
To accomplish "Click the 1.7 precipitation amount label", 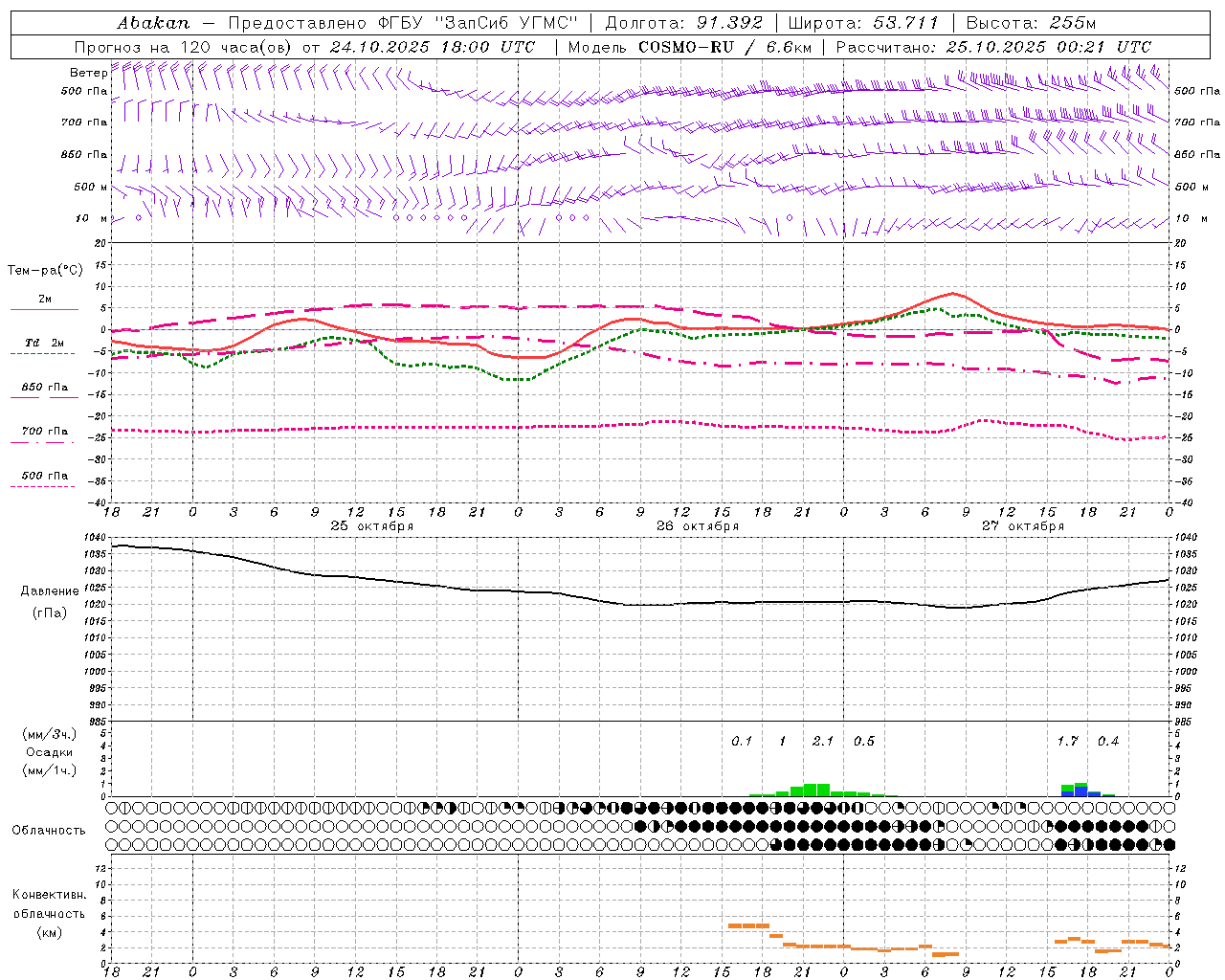I will pos(1067,741).
